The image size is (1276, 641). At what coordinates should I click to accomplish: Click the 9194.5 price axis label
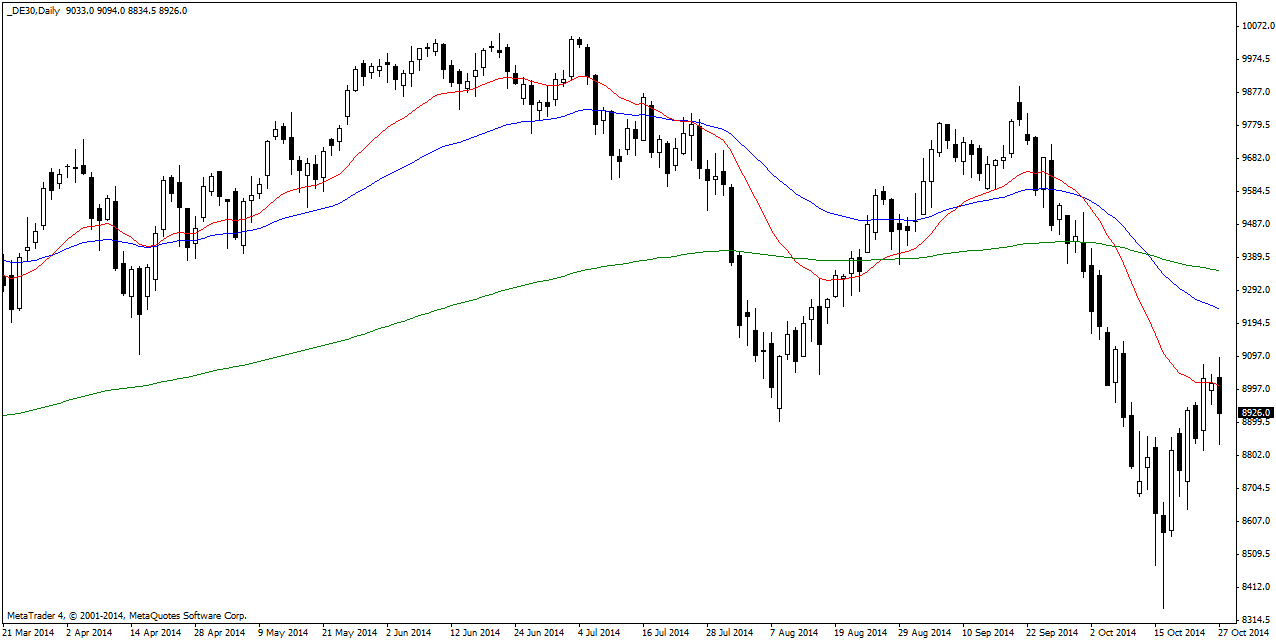(x=1256, y=323)
